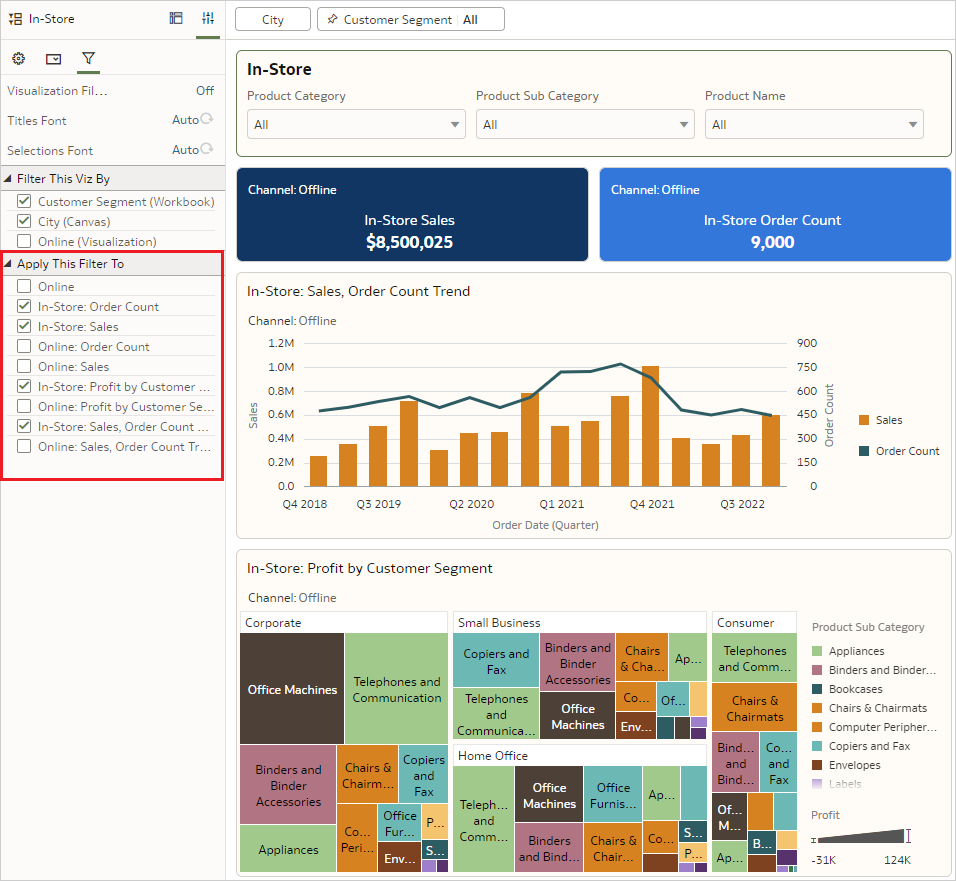Expand the Product Name dropdown
This screenshot has width=956, height=881.
coord(814,124)
